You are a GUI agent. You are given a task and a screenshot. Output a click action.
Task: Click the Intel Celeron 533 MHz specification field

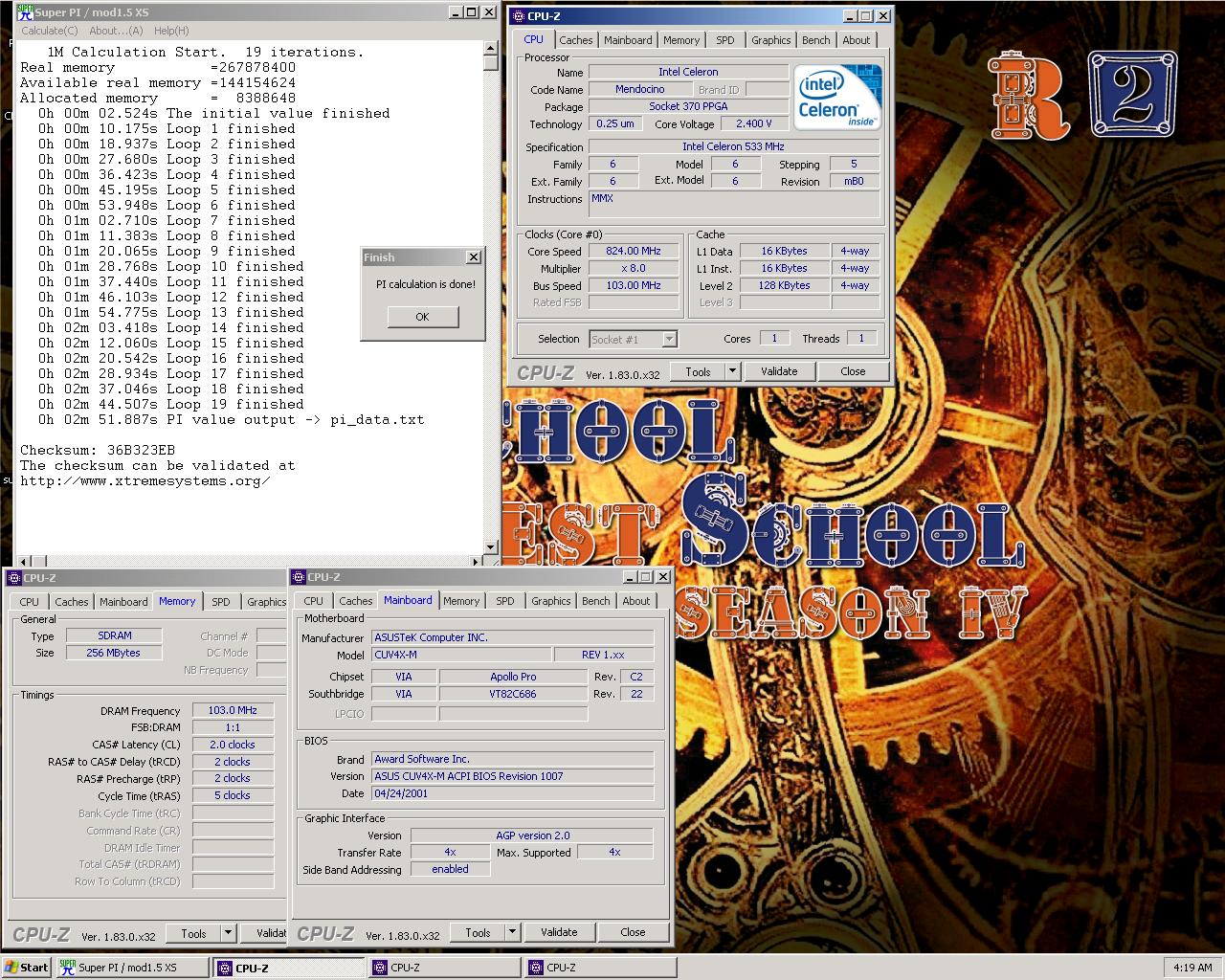click(733, 146)
